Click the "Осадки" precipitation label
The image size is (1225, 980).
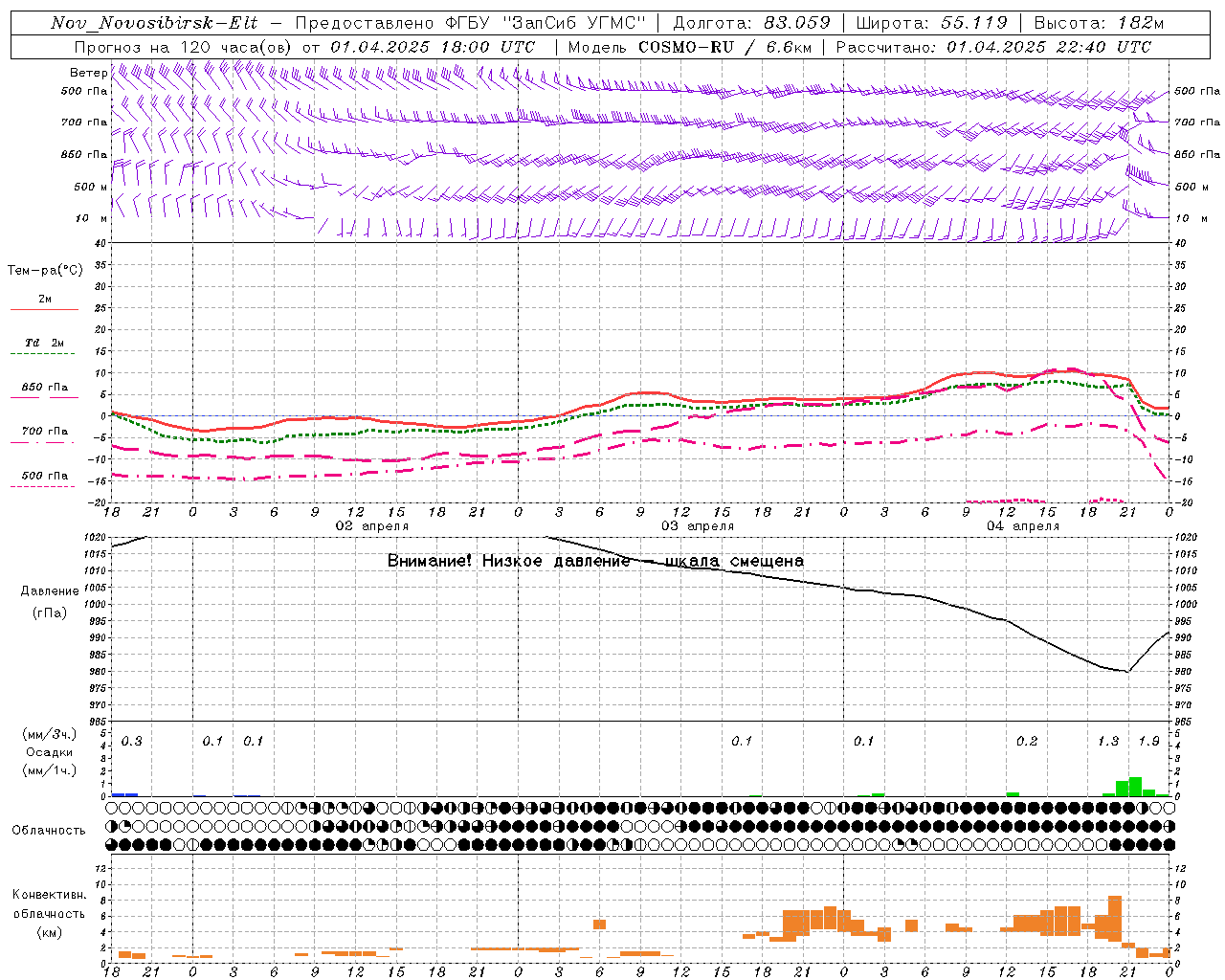[x=50, y=752]
